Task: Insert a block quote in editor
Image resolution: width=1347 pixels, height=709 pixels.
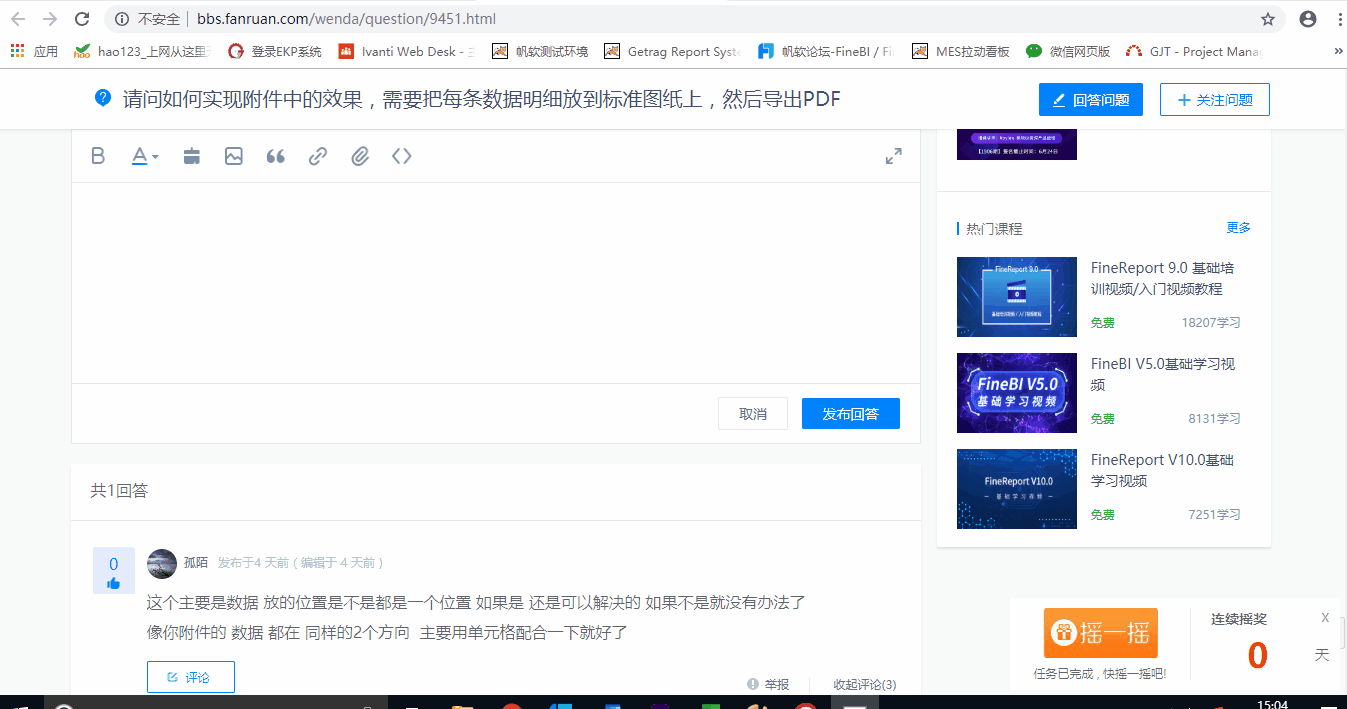Action: [x=276, y=156]
